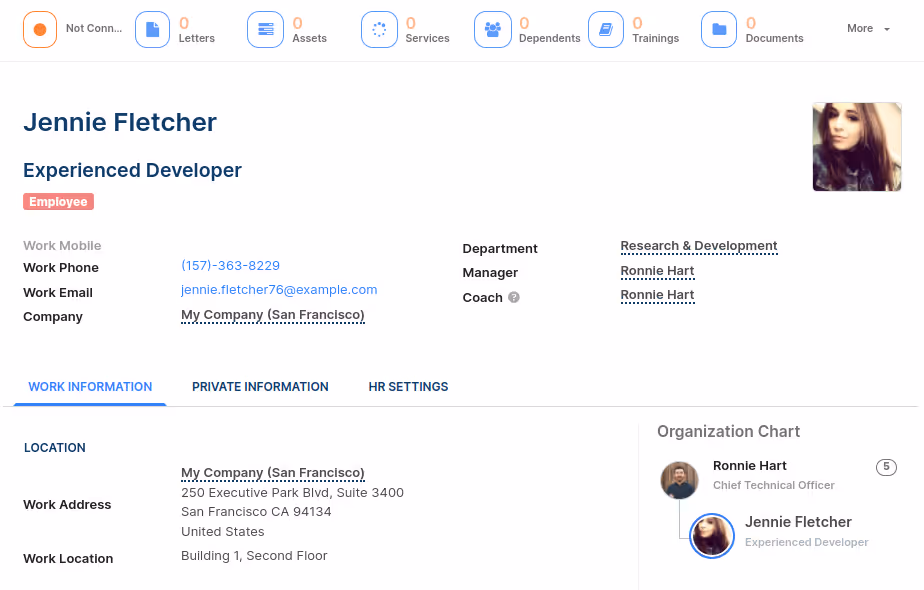Expand the More dropdown menu

point(868,28)
